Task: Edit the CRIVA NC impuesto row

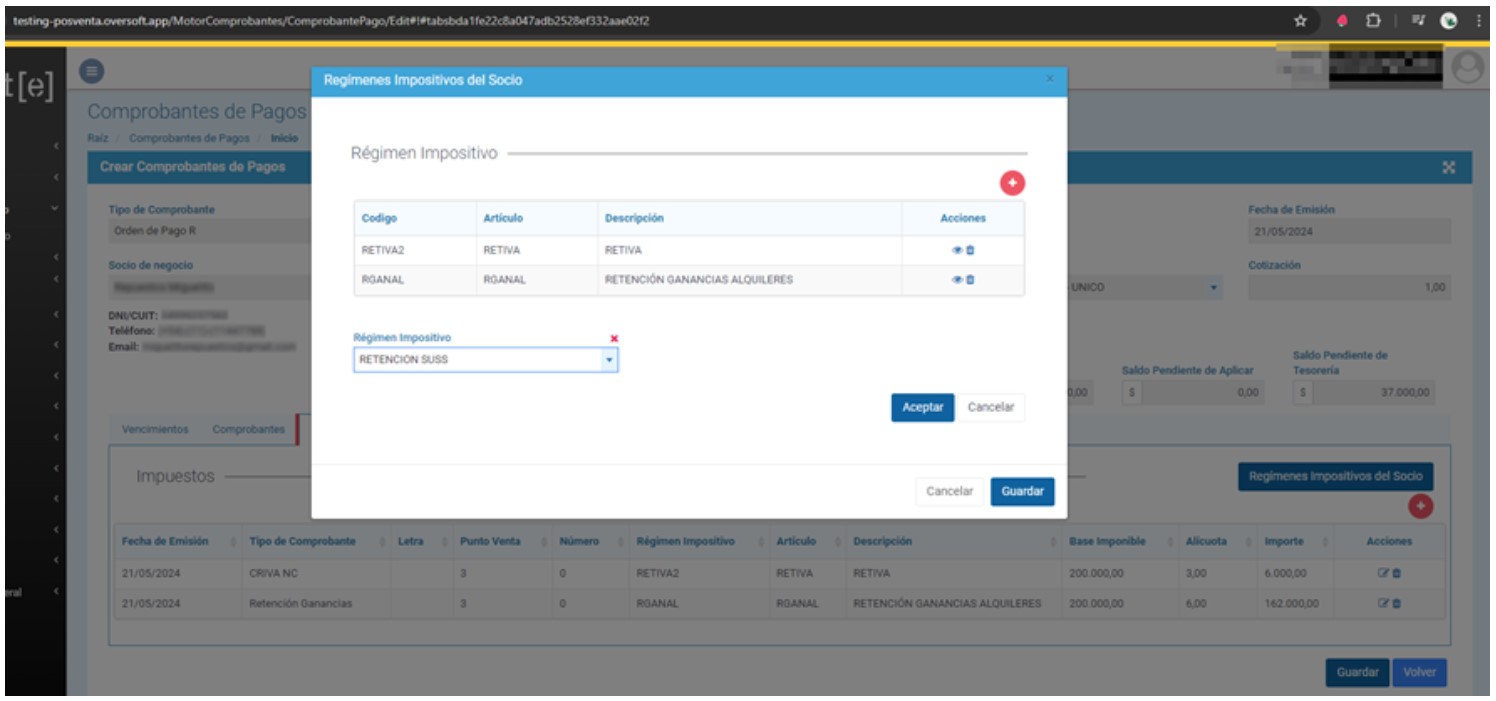Action: point(1383,574)
